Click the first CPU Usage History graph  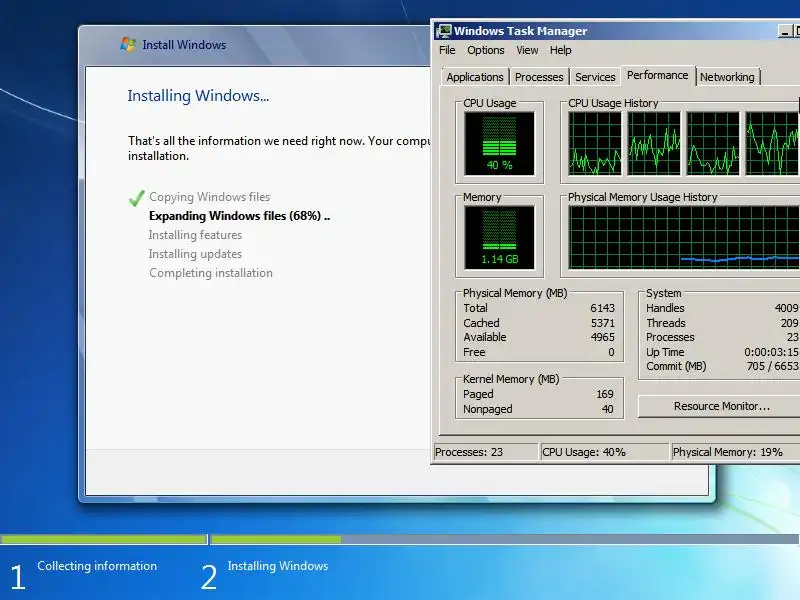pyautogui.click(x=595, y=144)
